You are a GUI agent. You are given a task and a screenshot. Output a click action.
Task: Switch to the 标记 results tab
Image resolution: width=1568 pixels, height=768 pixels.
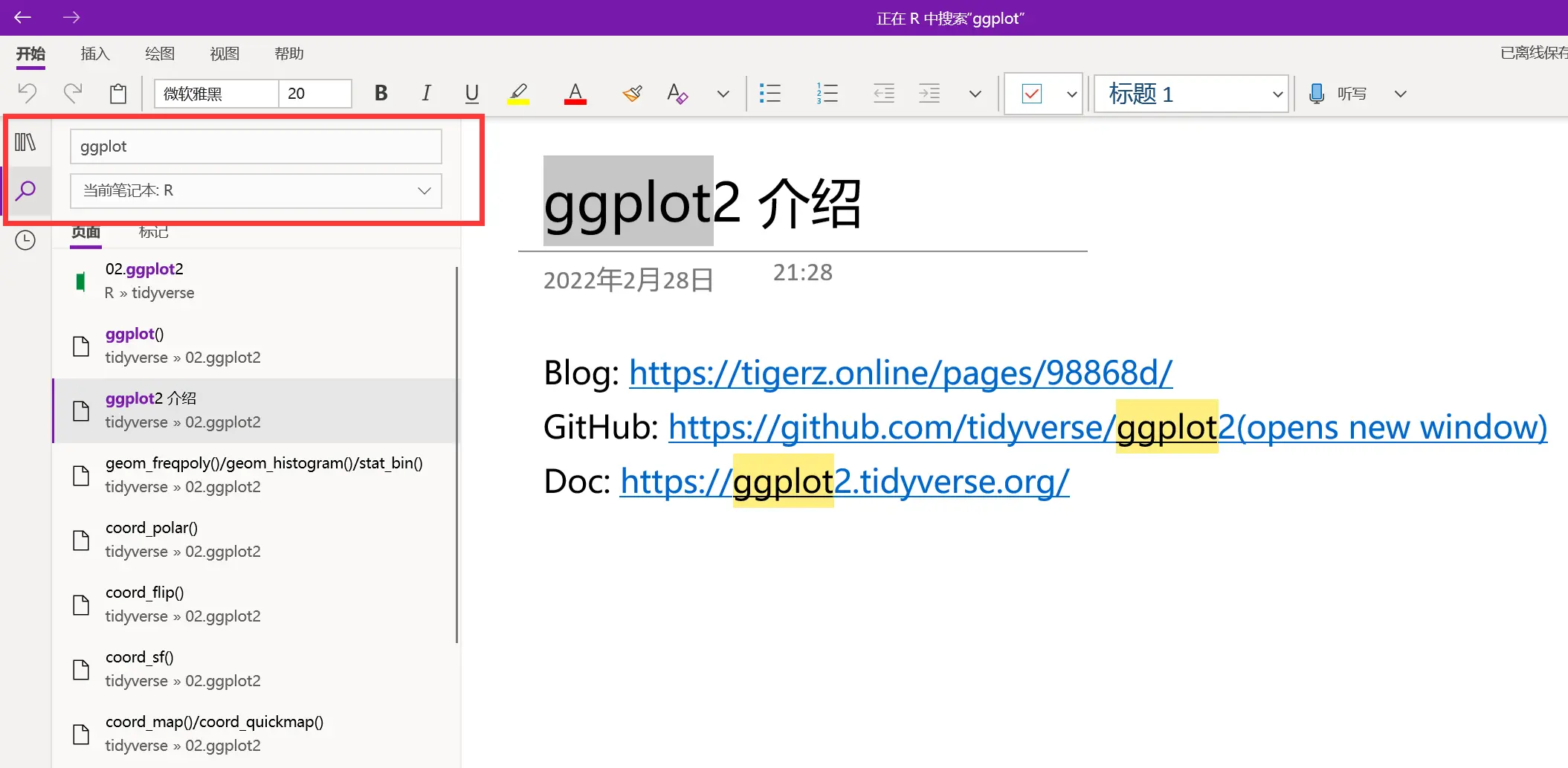154,232
